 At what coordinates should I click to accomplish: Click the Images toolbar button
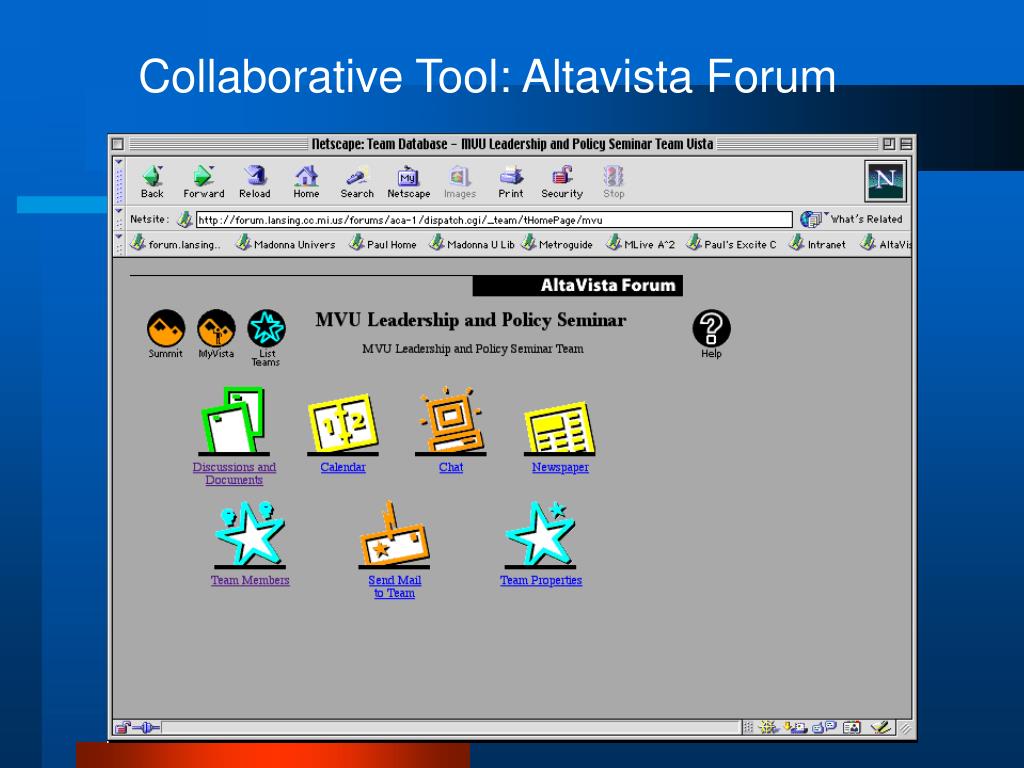click(460, 182)
